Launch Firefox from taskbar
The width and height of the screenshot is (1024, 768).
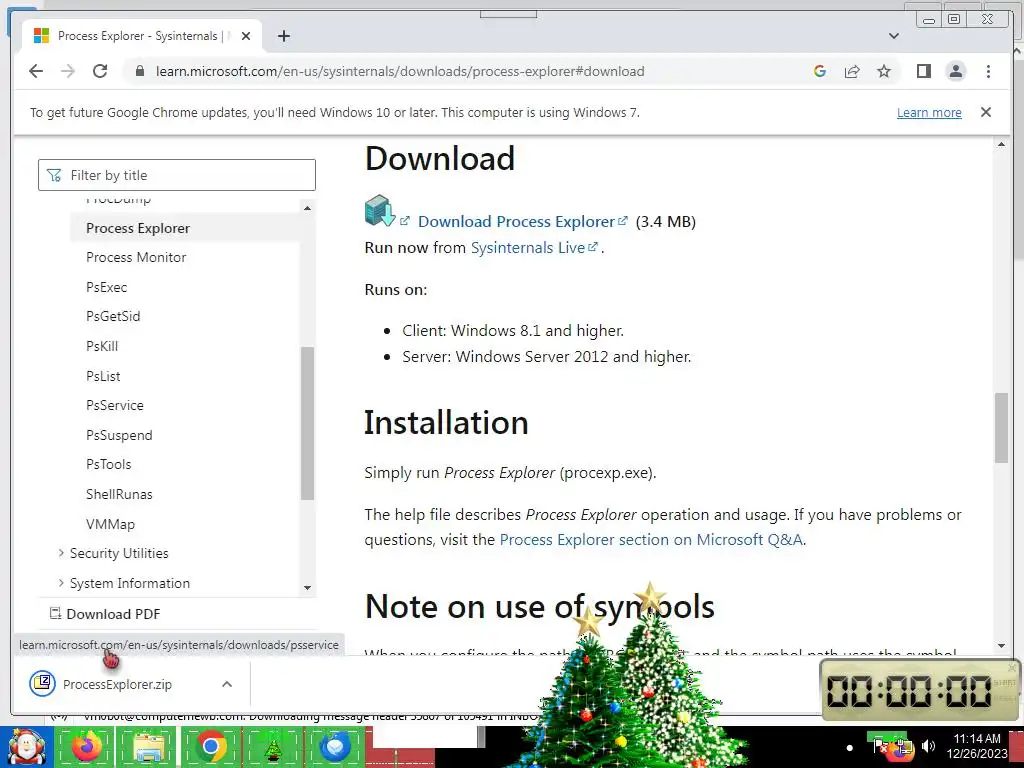pos(86,746)
